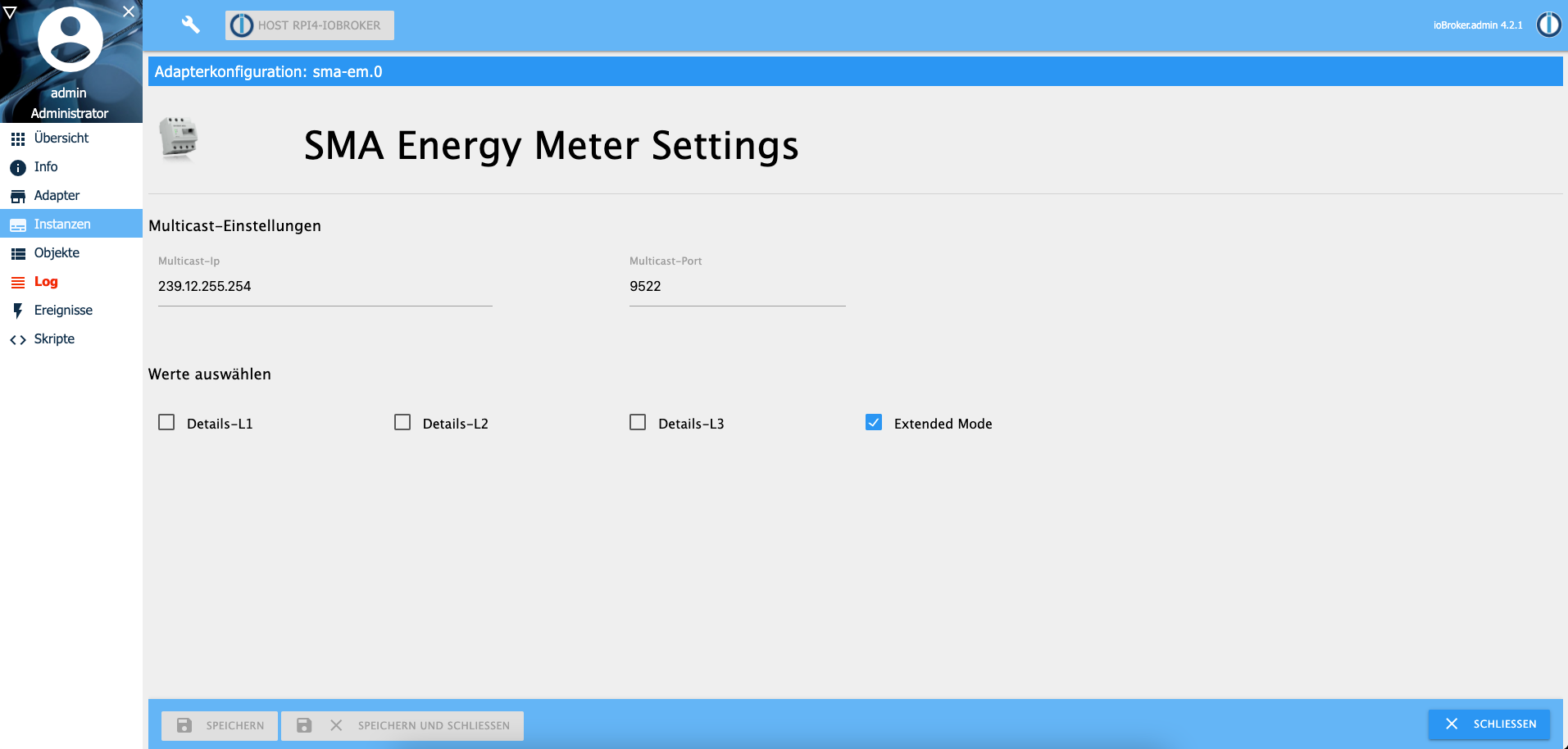Viewport: 1568px width, 749px height.
Task: Click the Adapter store icon
Action: point(18,197)
